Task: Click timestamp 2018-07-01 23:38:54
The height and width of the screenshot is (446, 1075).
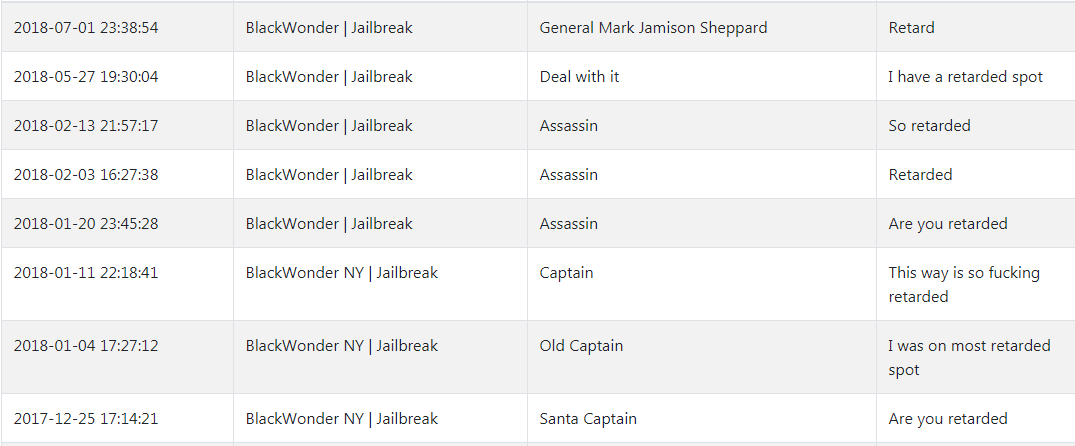Action: click(86, 28)
